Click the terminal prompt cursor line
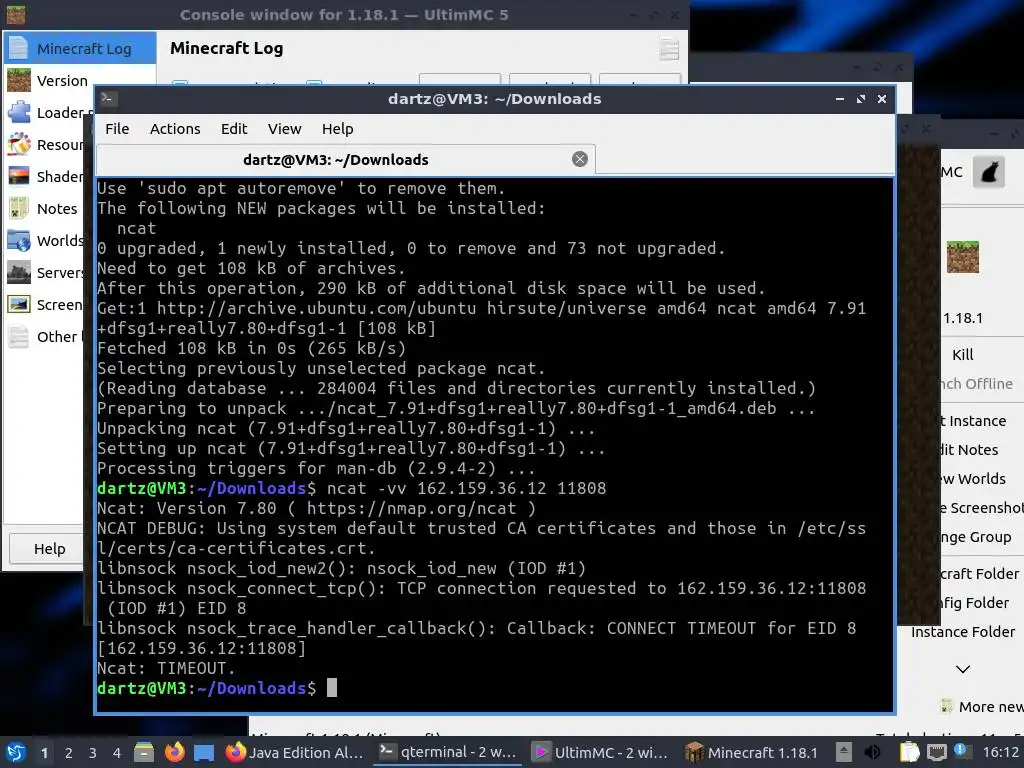The width and height of the screenshot is (1024, 768). pyautogui.click(x=217, y=688)
